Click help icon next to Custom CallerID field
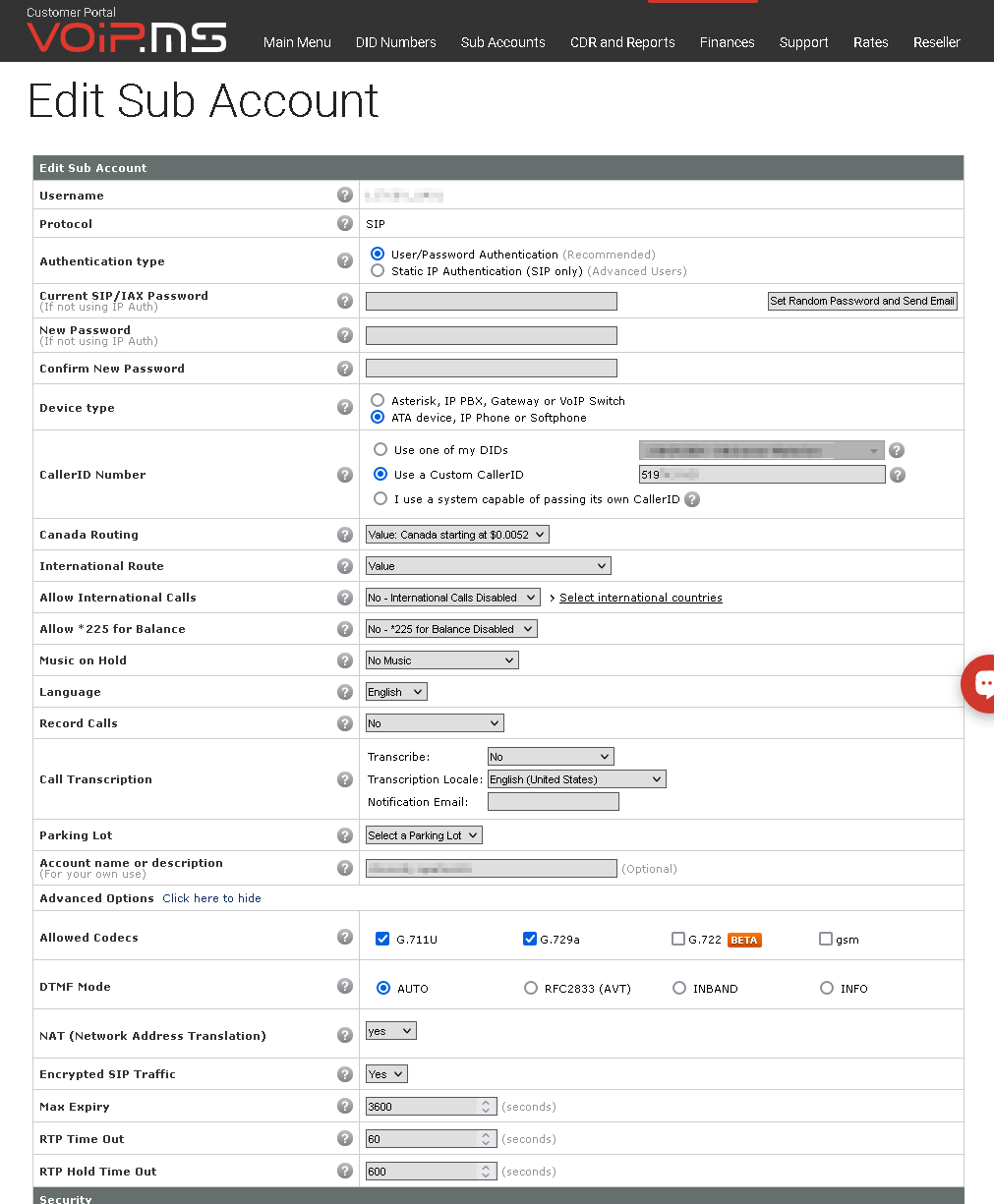Image resolution: width=994 pixels, height=1204 pixels. 896,475
